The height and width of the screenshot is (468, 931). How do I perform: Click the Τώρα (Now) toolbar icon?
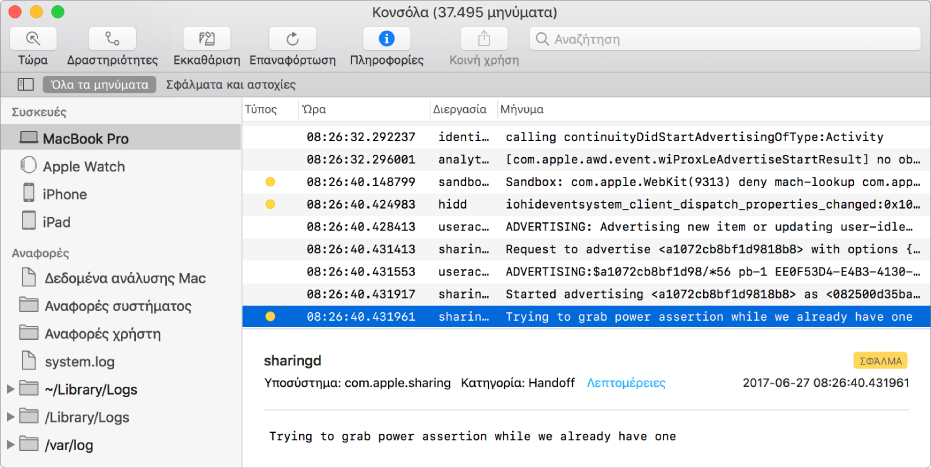point(33,39)
